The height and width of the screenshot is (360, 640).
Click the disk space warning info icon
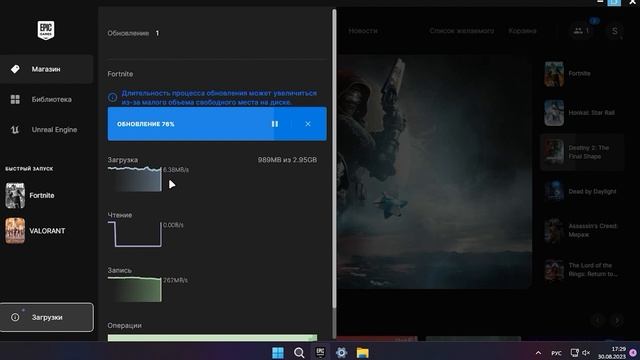tap(112, 98)
